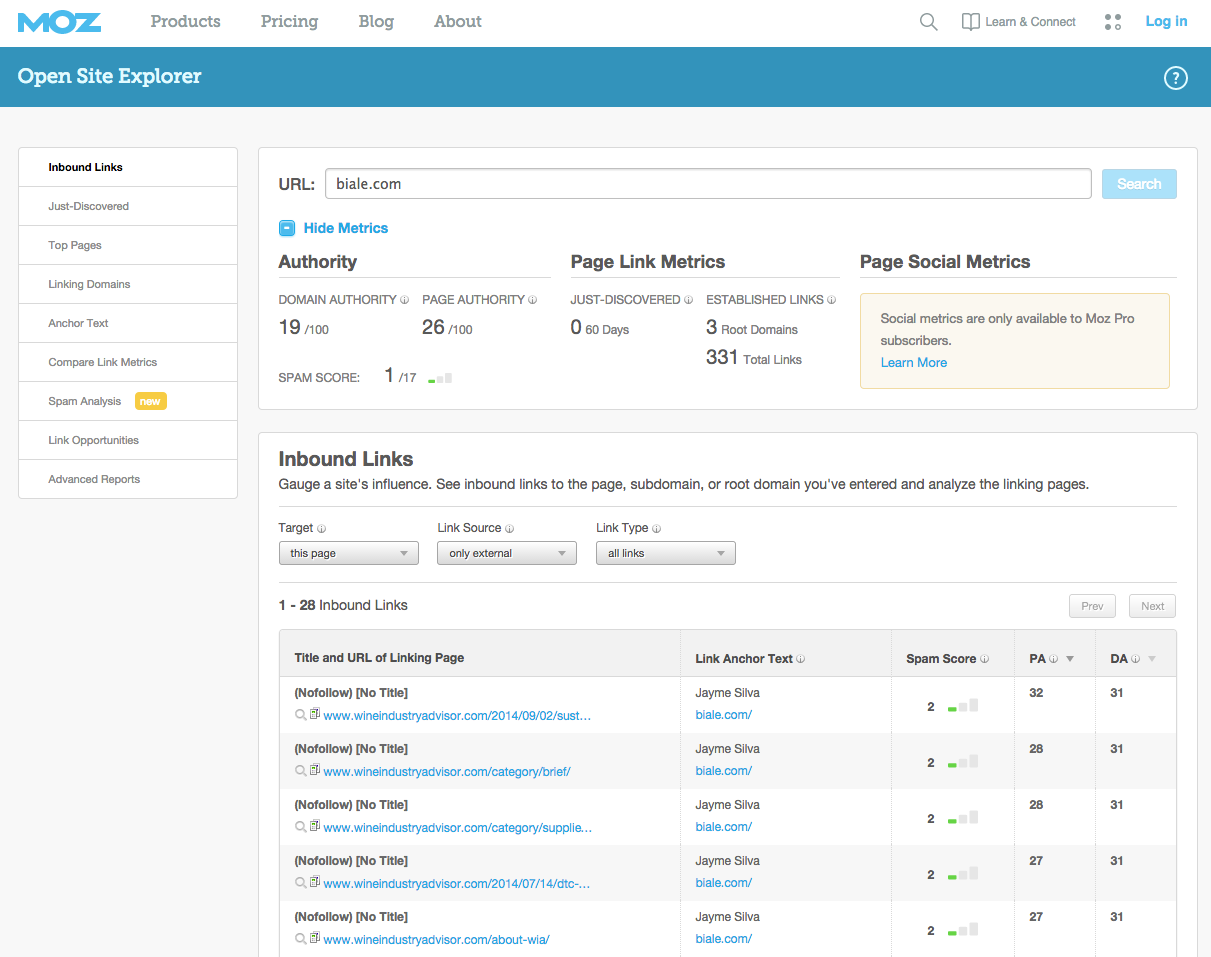Viewport: 1211px width, 957px height.
Task: Click the Prev pagination button
Action: pos(1092,606)
